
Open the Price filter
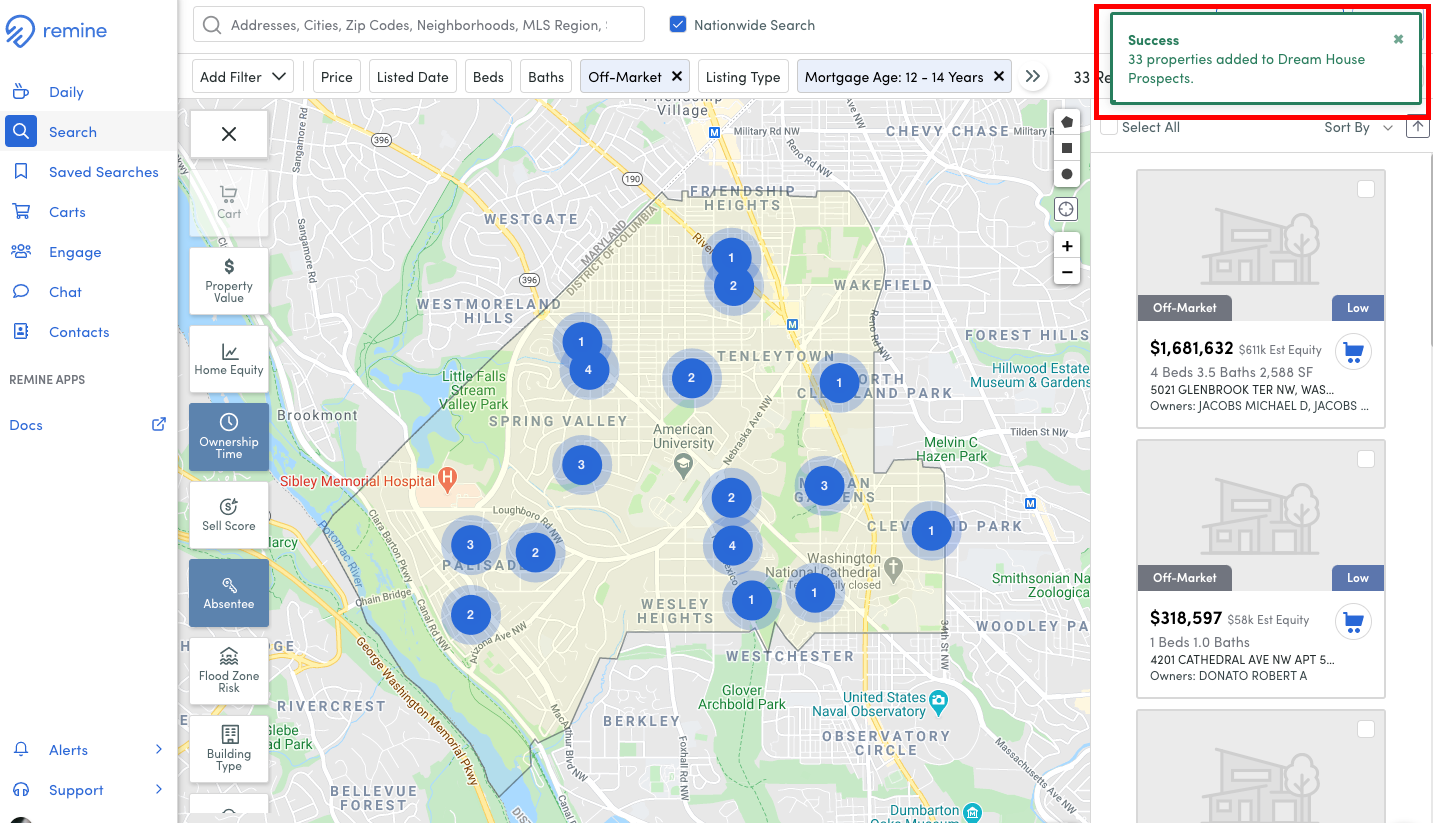click(337, 77)
